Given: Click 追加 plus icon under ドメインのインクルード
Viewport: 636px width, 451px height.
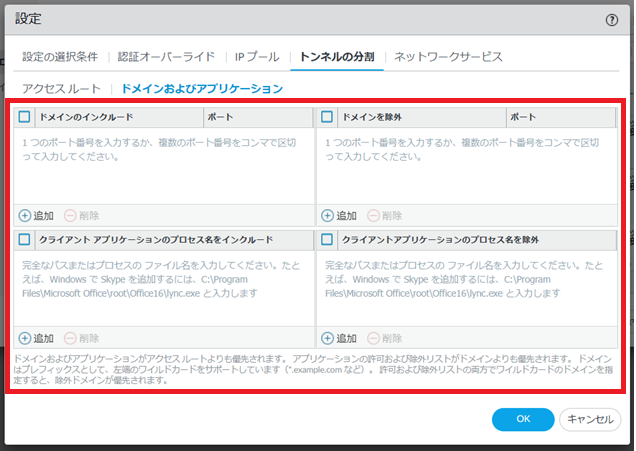Looking at the screenshot, I should tap(26, 215).
